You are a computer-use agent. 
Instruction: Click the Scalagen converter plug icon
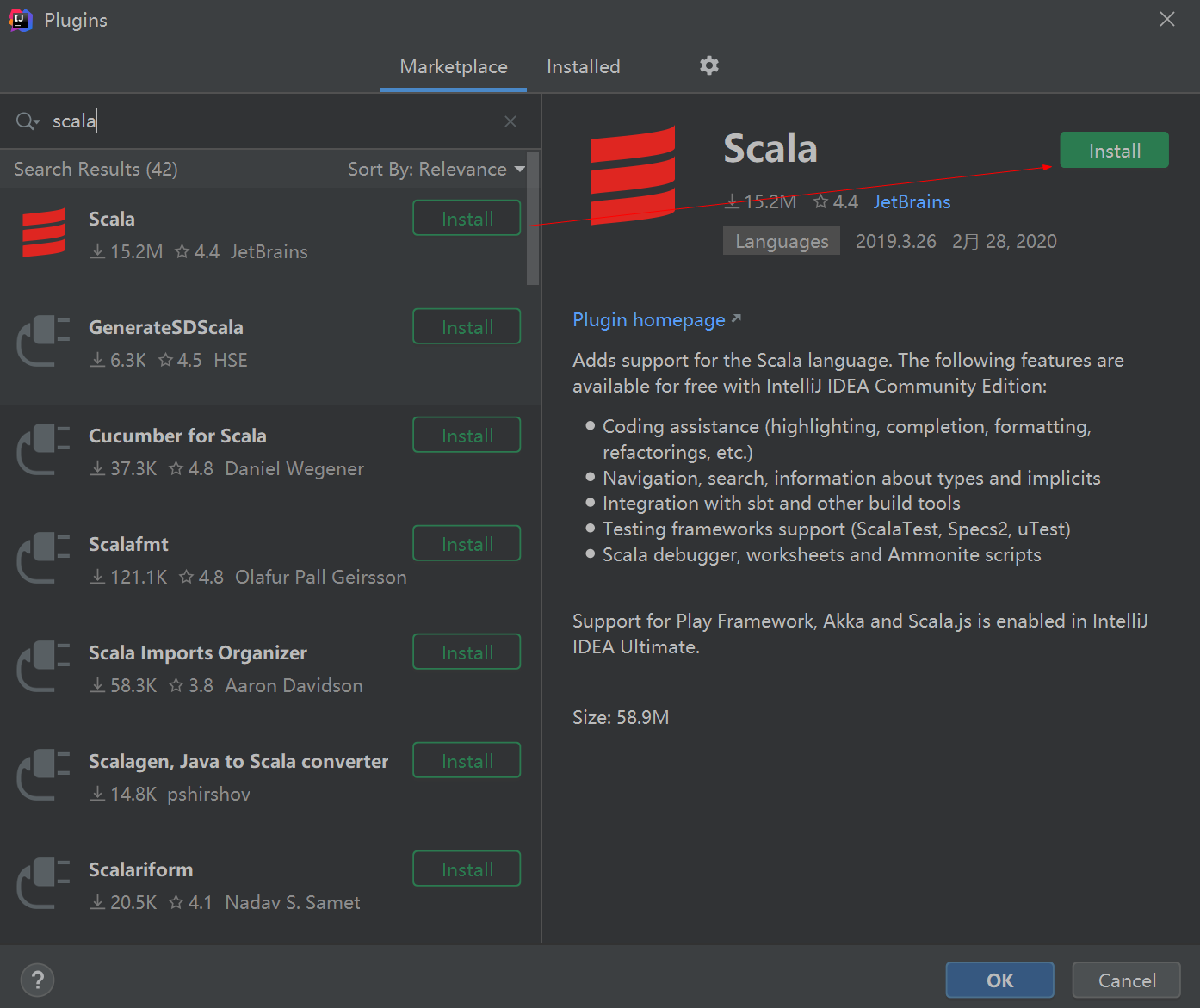tap(44, 775)
